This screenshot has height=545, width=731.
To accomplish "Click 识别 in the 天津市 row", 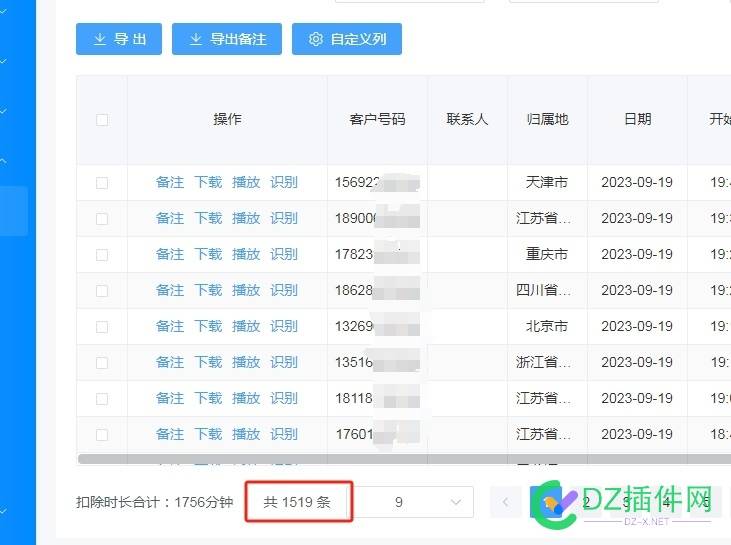I will (284, 182).
